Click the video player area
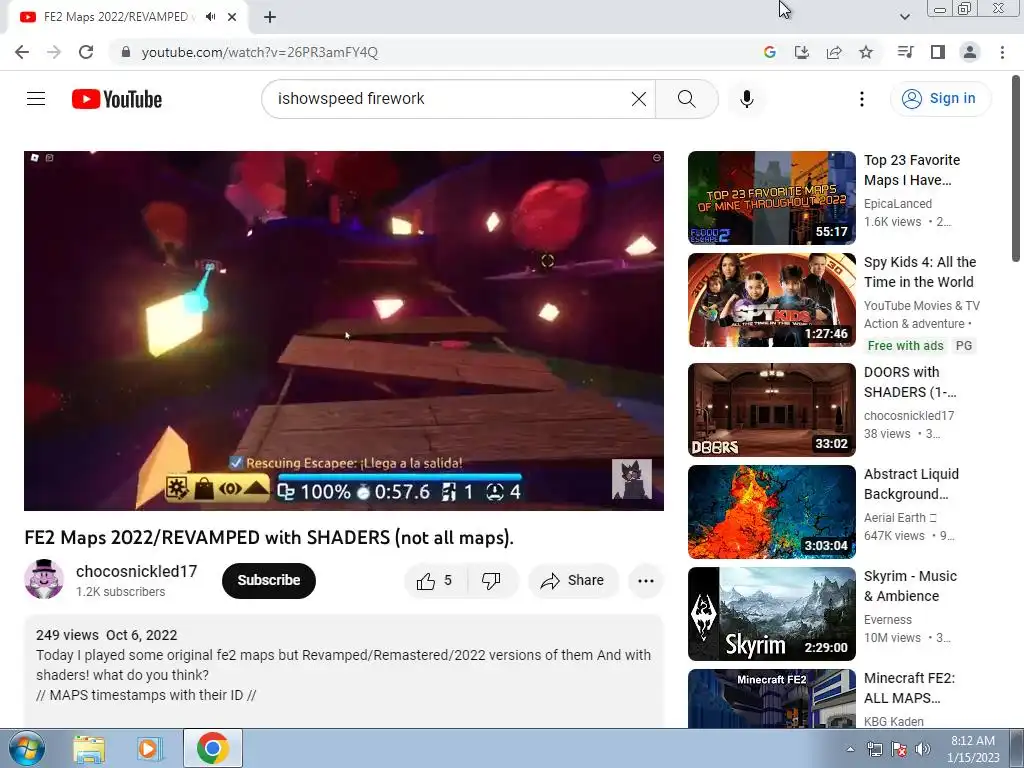This screenshot has height=768, width=1024. pos(344,330)
